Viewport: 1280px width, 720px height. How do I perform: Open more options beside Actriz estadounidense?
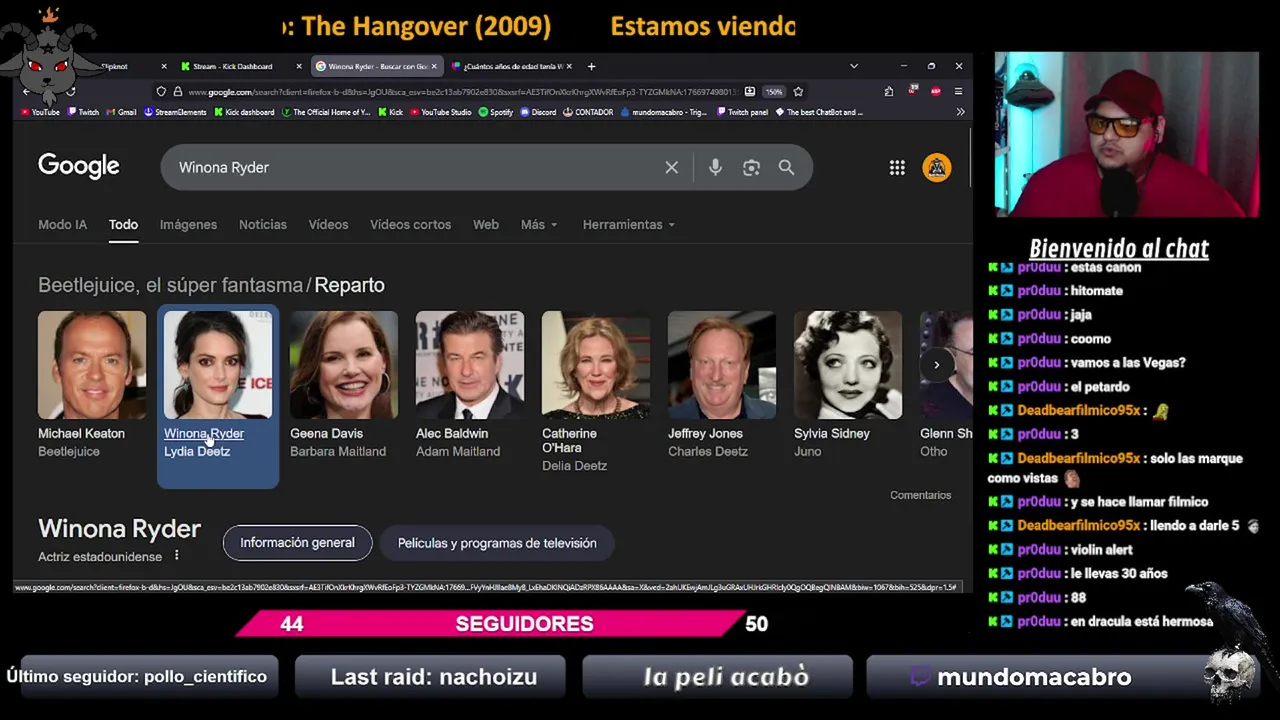(x=177, y=555)
